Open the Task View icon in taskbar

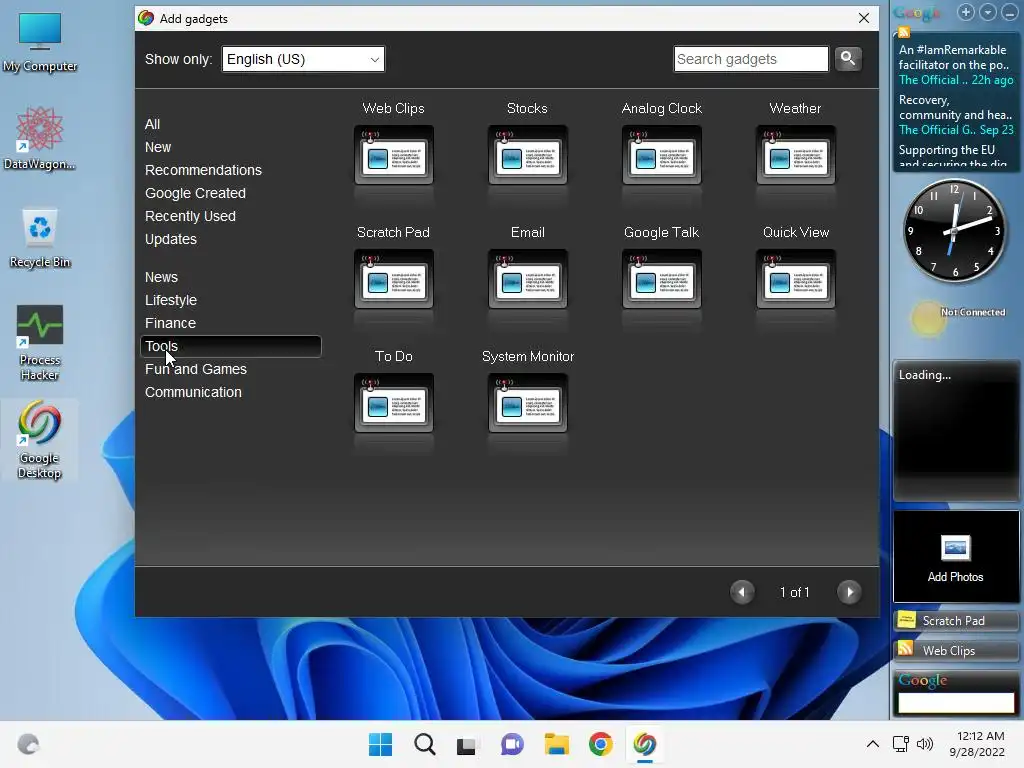tap(466, 744)
